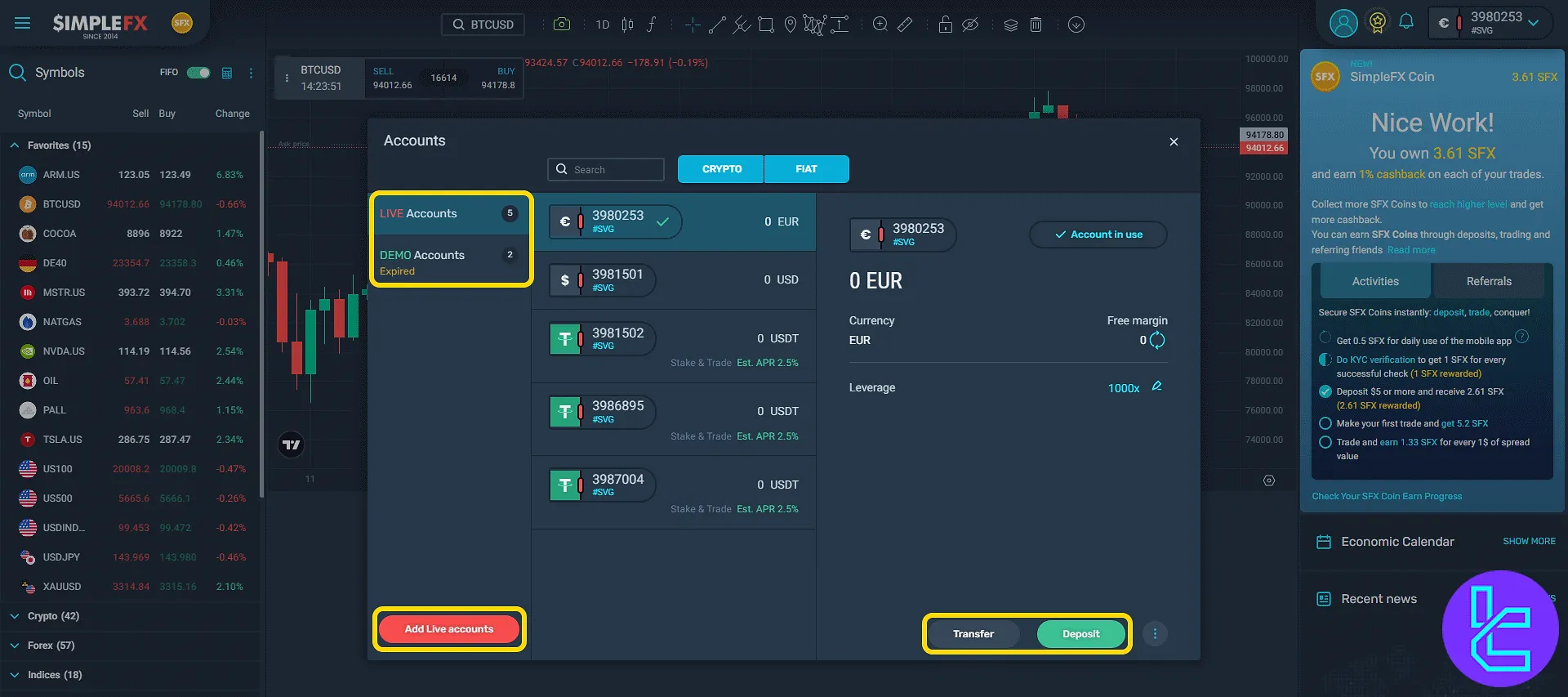1568x697 pixels.
Task: Click the lock drawings padlock icon
Action: 945,25
